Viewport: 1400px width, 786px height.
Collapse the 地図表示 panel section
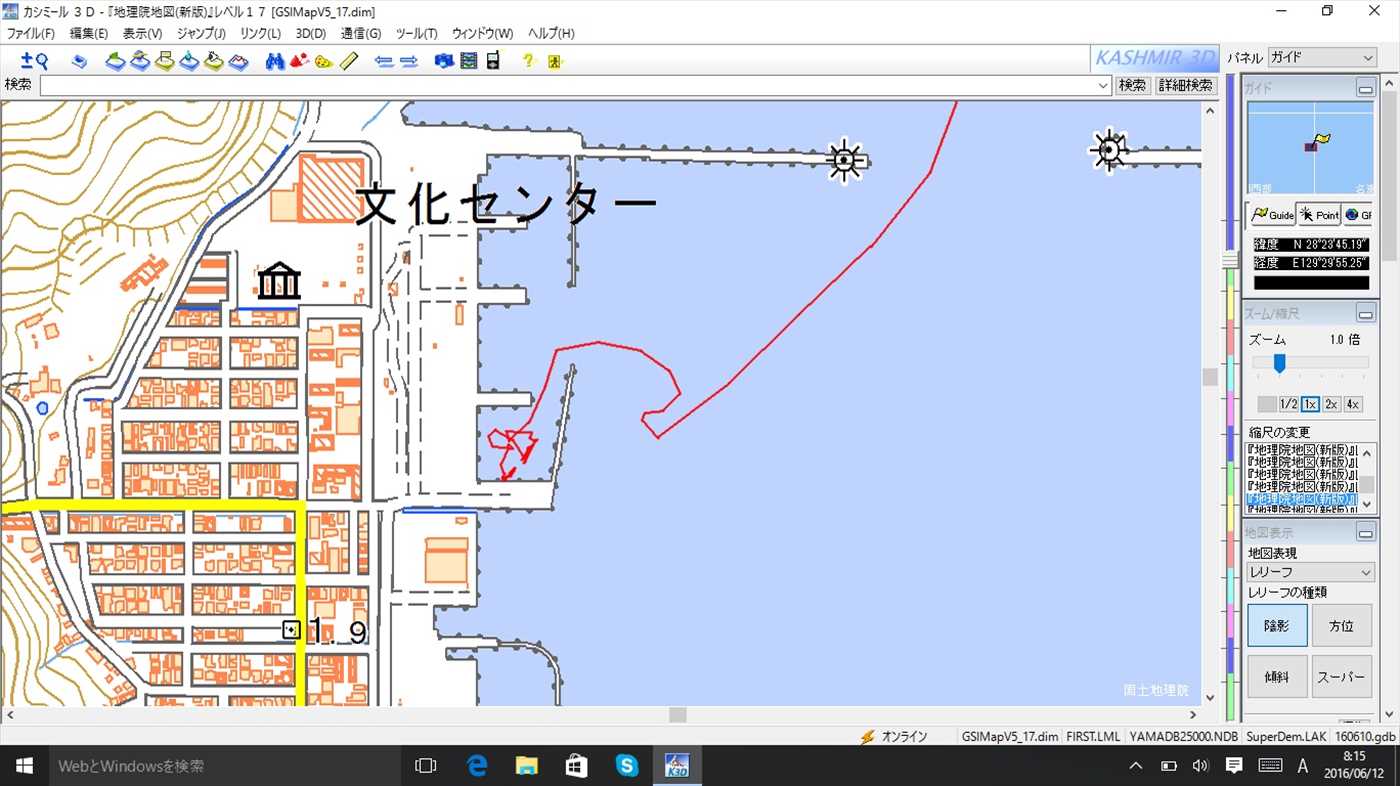[x=1366, y=533]
